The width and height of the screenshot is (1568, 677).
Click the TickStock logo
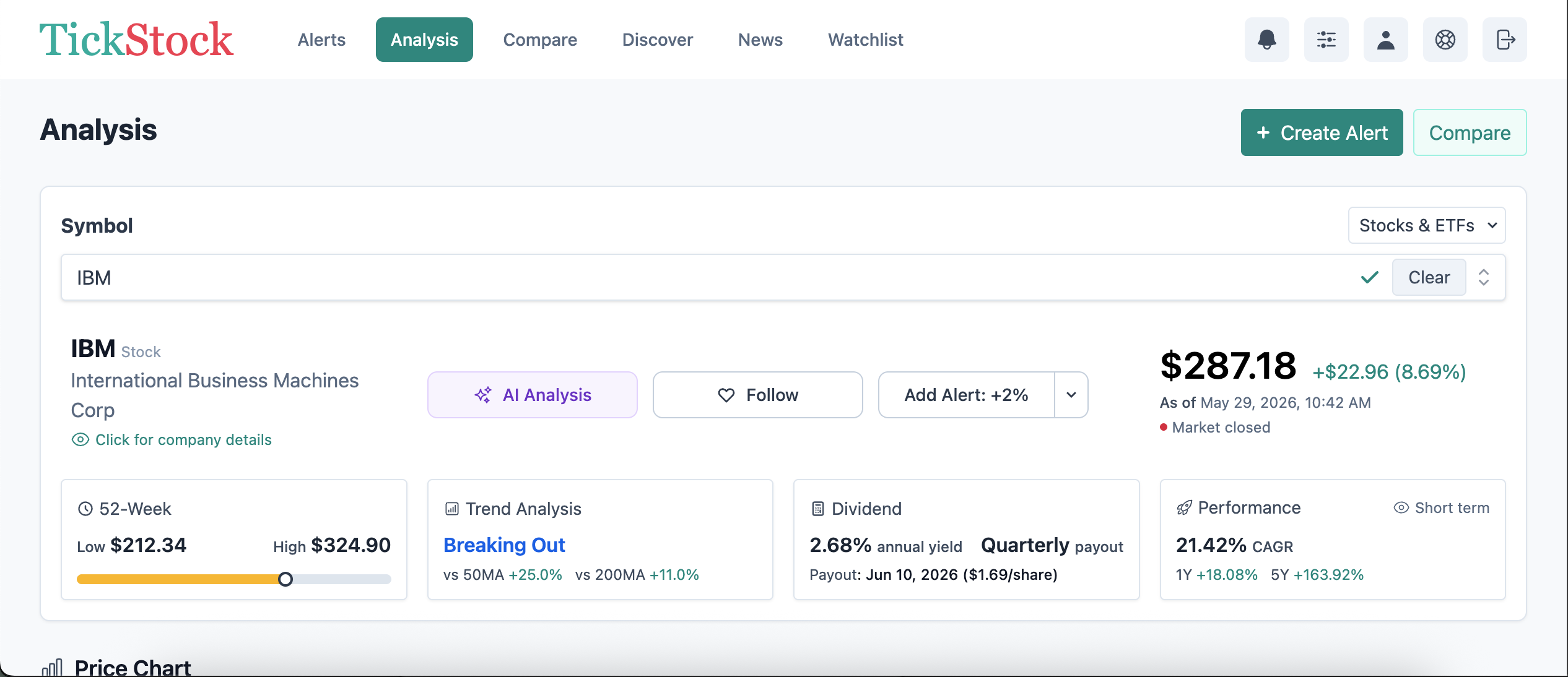[136, 40]
